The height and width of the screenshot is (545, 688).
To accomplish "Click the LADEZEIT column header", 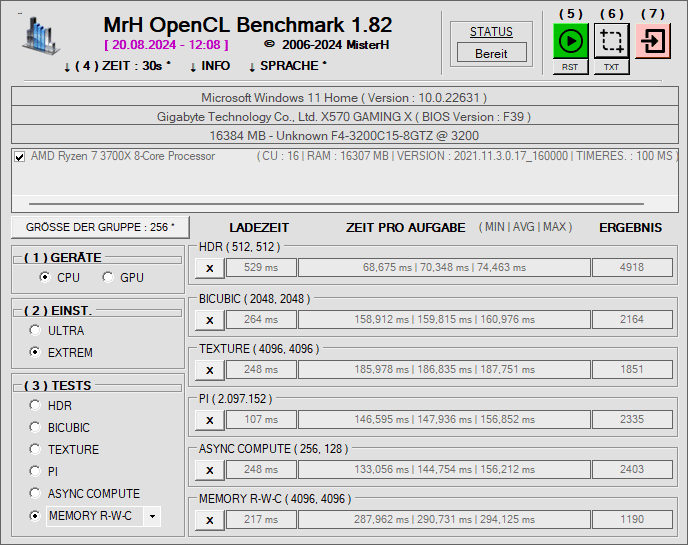I will click(x=259, y=228).
